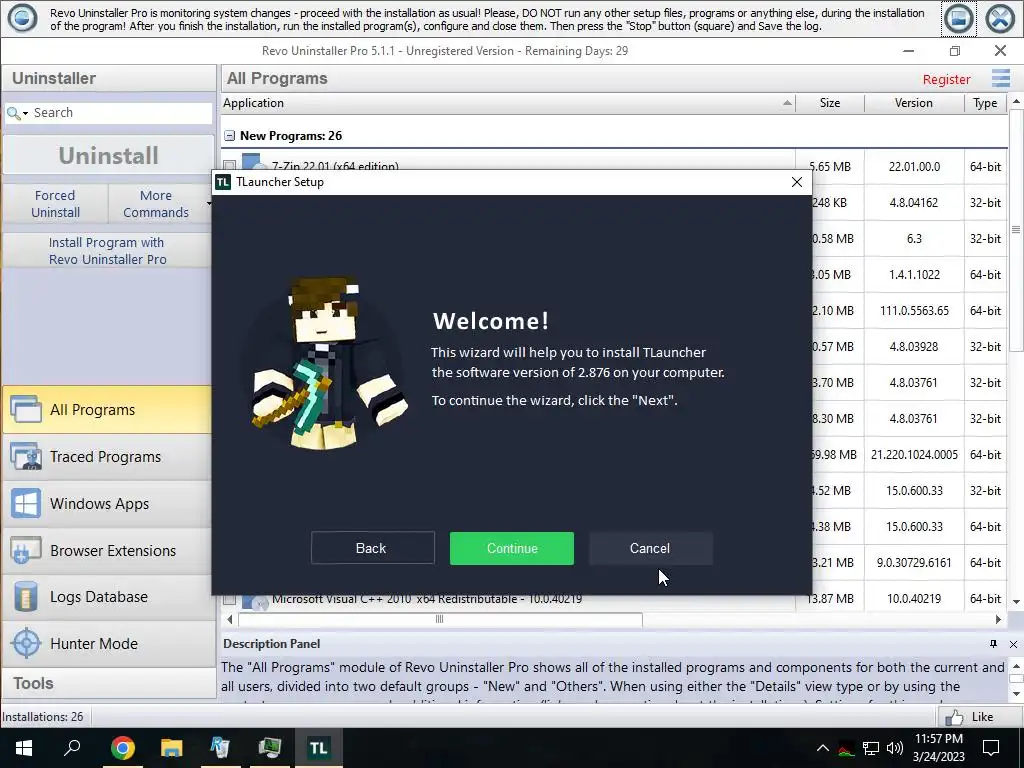The width and height of the screenshot is (1024, 768).
Task: Show hidden system tray icons
Action: pyautogui.click(x=822, y=748)
